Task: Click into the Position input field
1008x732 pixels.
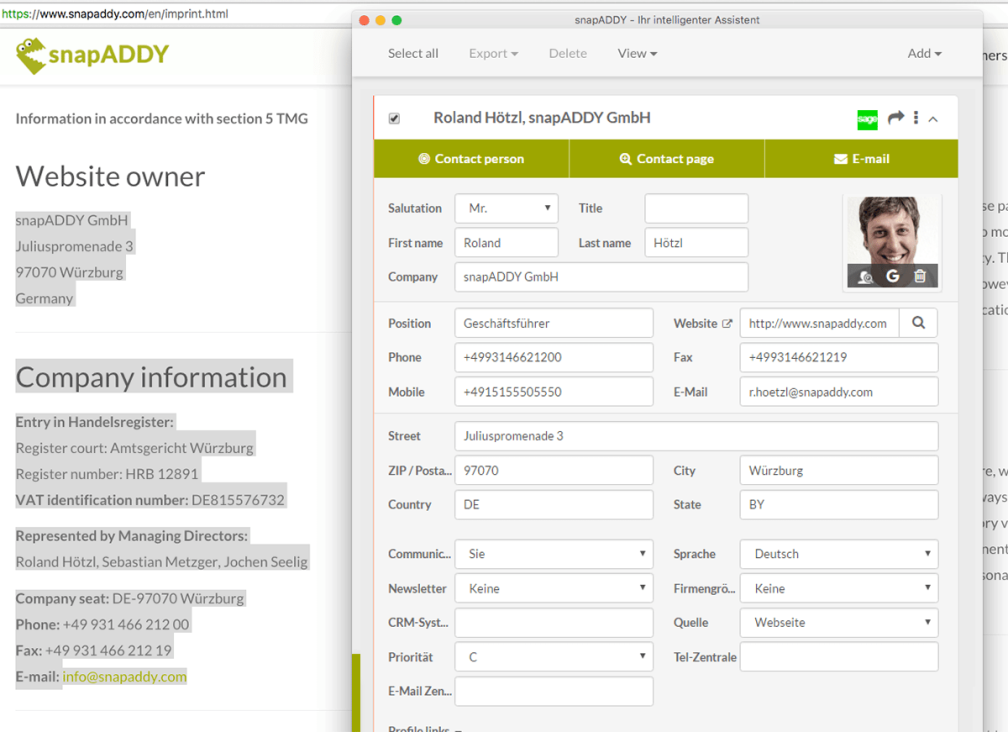Action: click(x=553, y=323)
